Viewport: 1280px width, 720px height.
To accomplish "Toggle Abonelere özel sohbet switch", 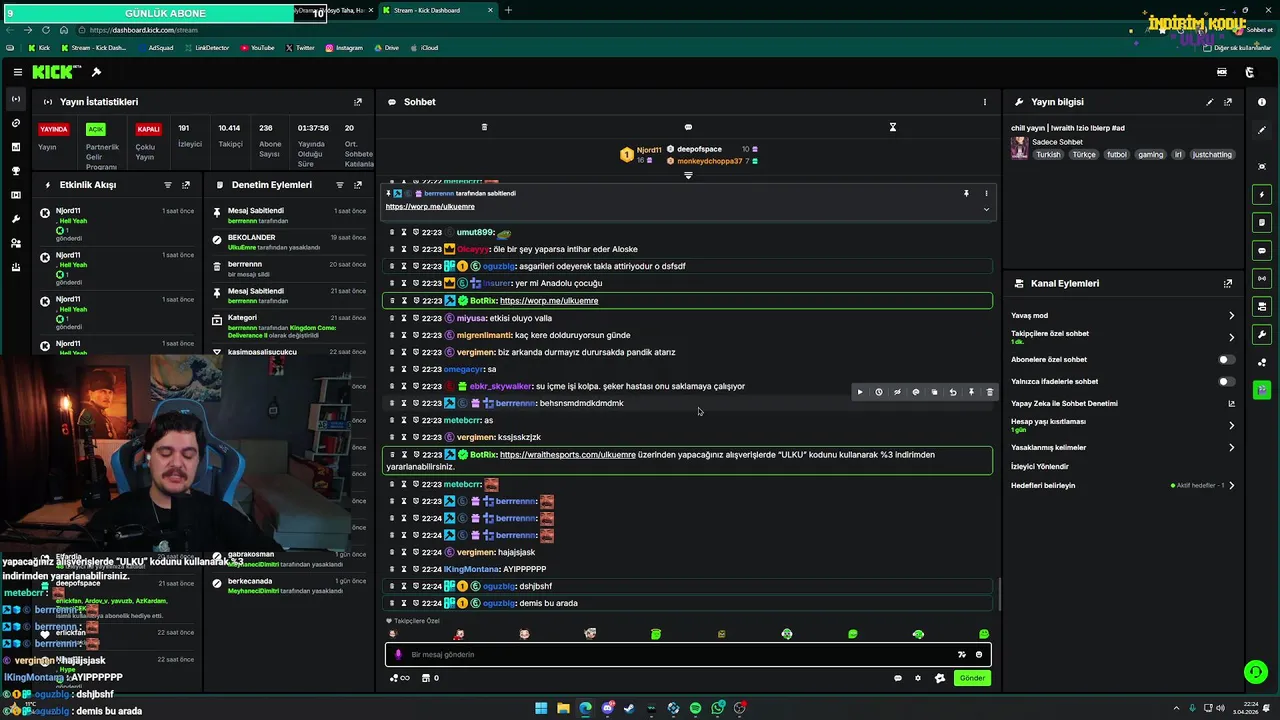I will coord(1226,359).
